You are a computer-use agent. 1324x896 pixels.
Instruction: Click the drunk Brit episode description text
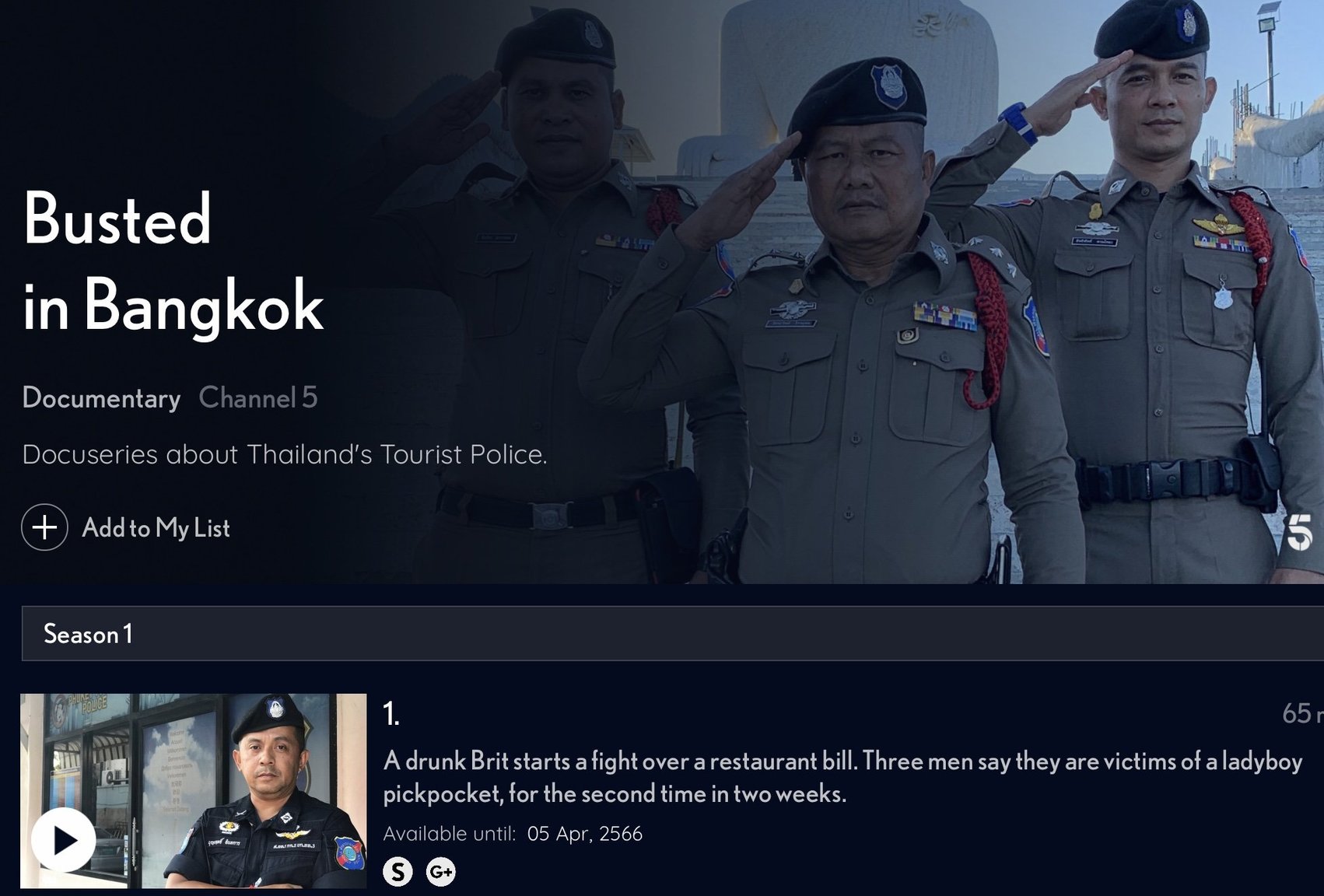(x=843, y=777)
